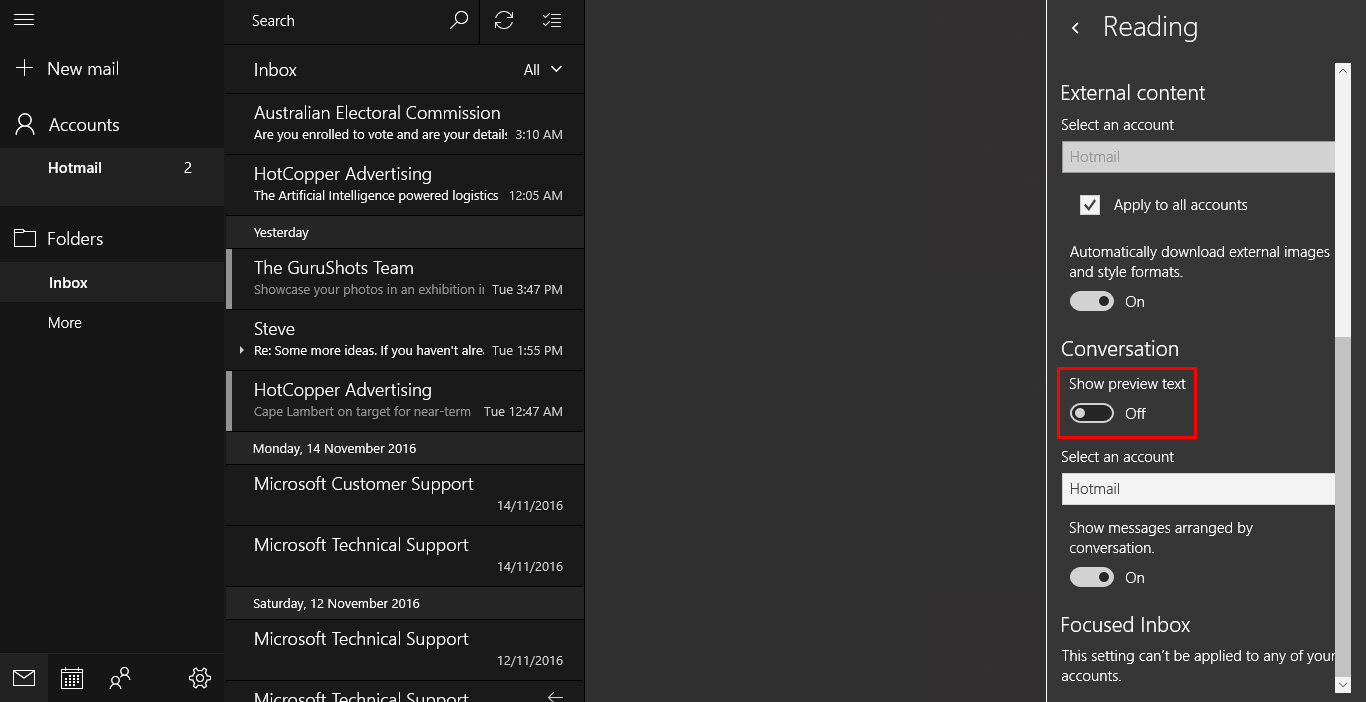The image size is (1366, 702).
Task: Click the Folders heading
Action: coord(75,238)
